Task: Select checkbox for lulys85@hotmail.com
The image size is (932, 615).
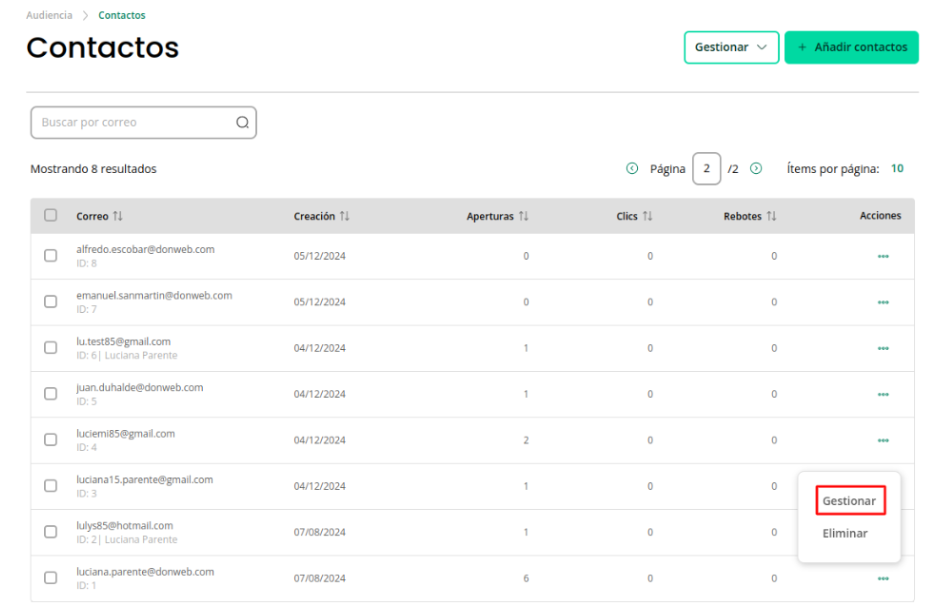Action: pyautogui.click(x=51, y=532)
